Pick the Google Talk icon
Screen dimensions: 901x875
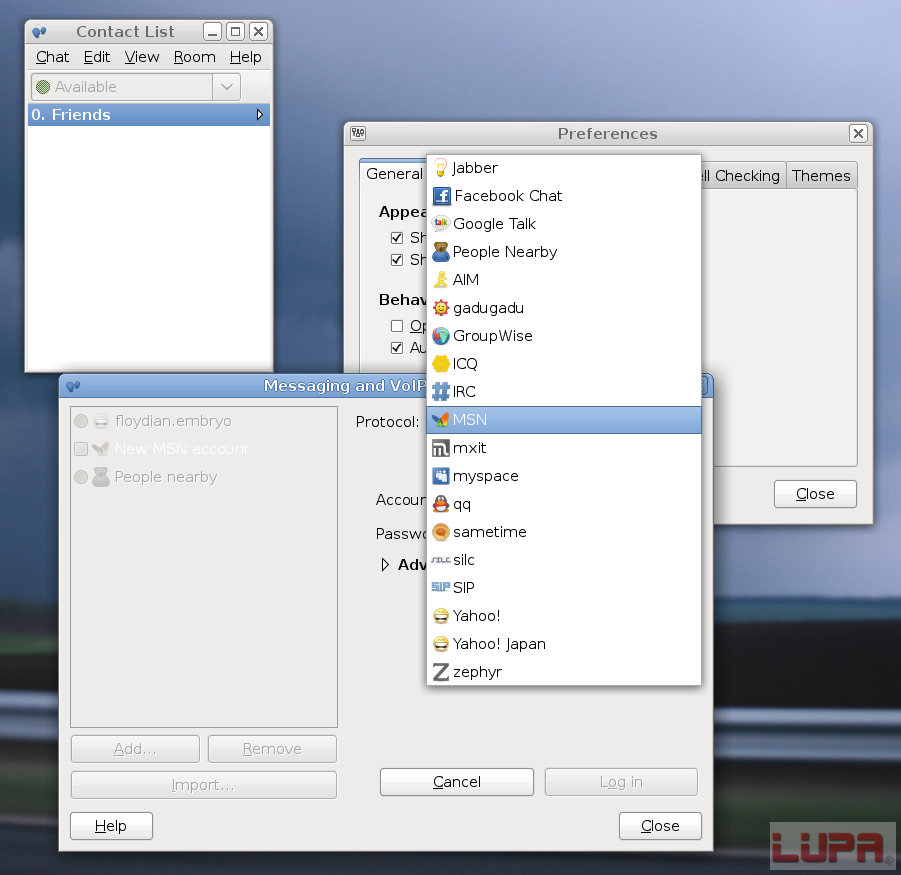(x=441, y=223)
